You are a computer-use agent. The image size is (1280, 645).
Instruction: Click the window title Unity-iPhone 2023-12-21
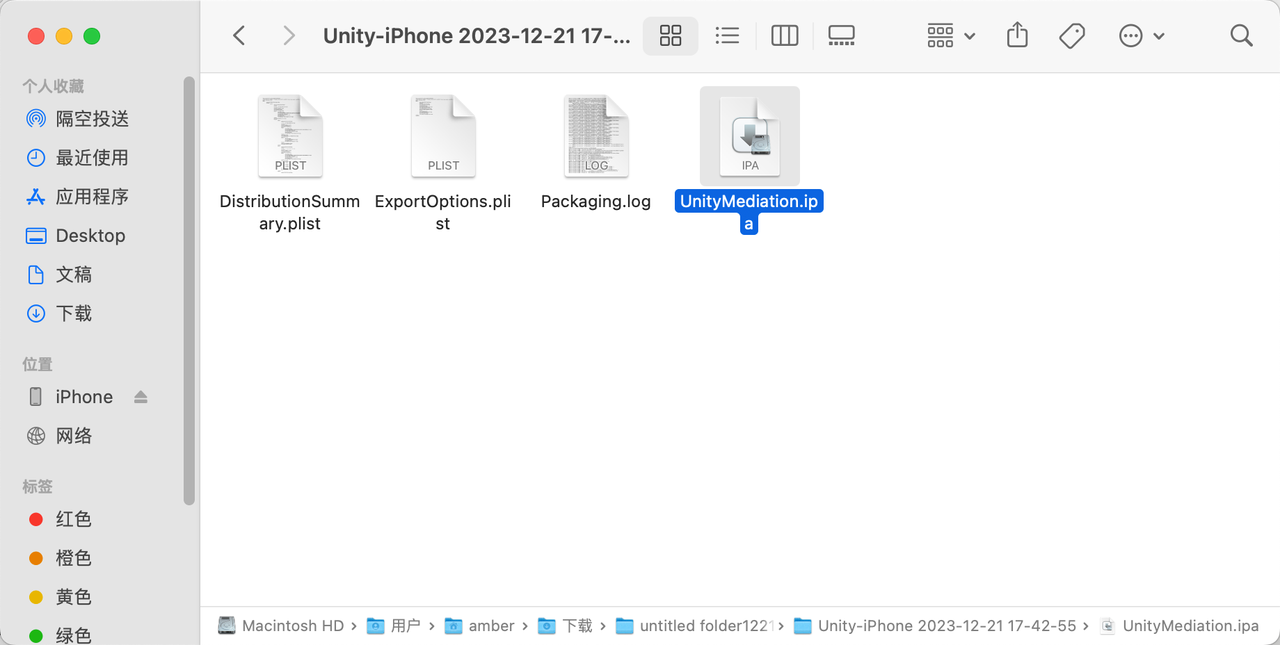click(x=477, y=36)
